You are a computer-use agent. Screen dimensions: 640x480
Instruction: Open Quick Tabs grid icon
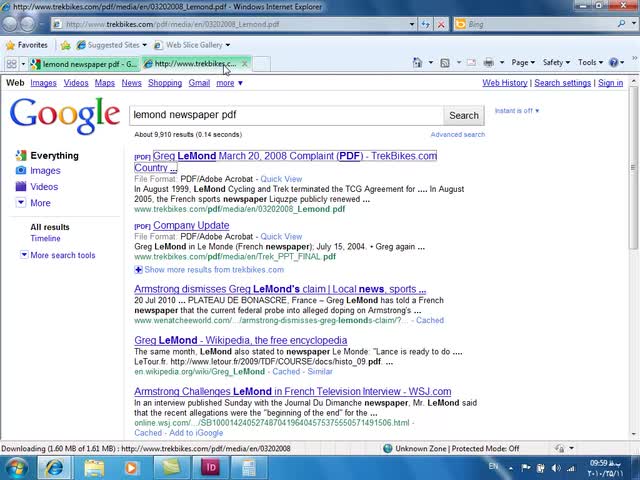[x=11, y=64]
